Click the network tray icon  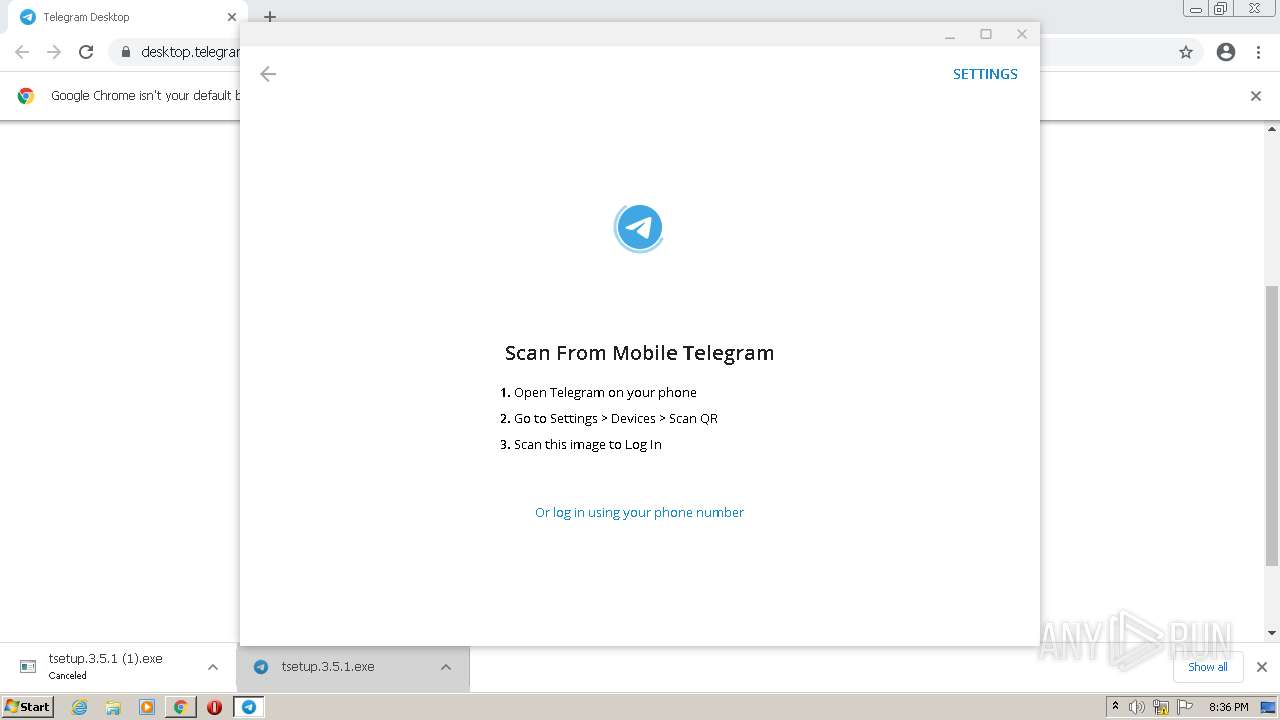point(1161,707)
